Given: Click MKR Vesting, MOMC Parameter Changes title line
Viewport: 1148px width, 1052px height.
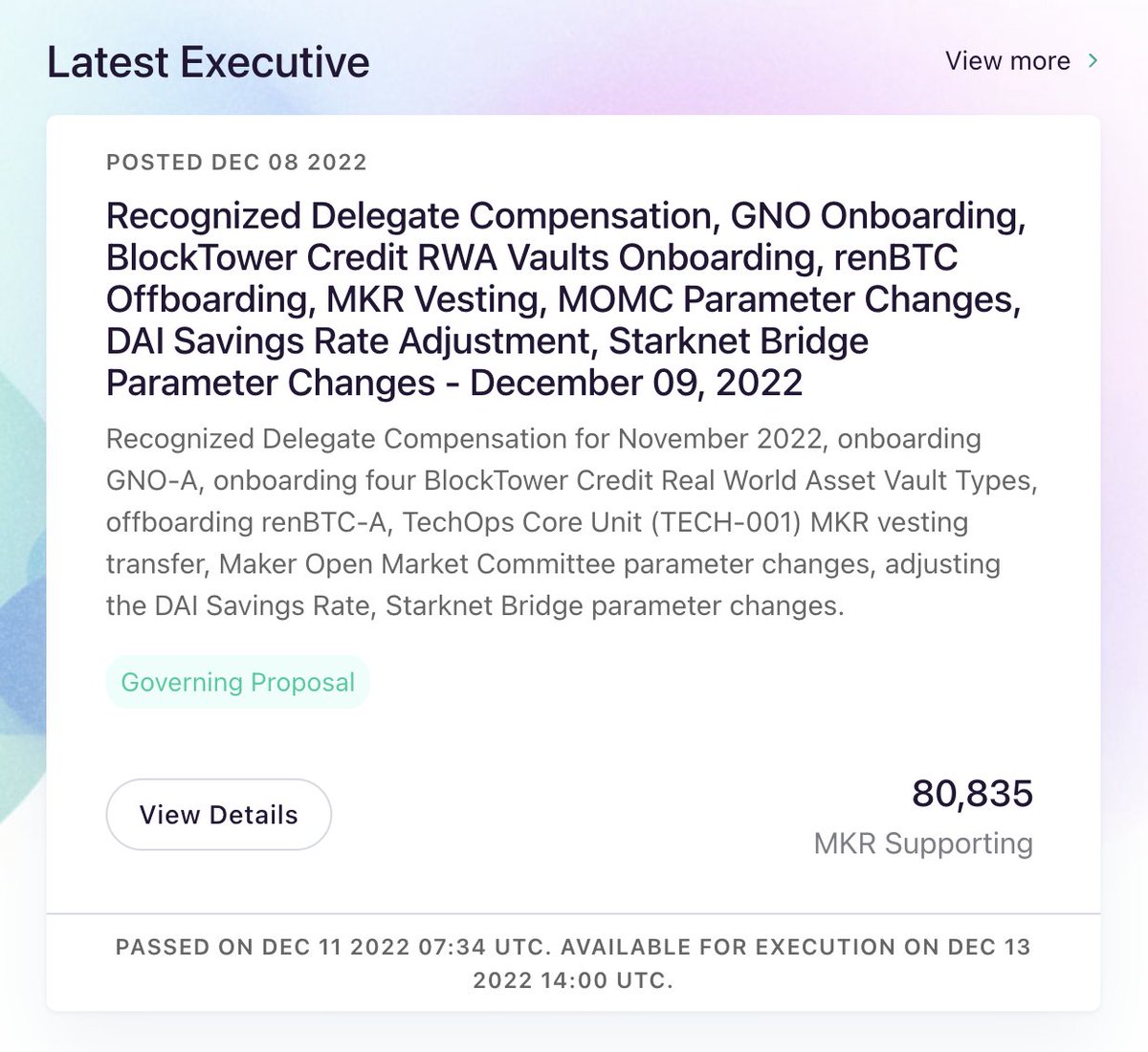Looking at the screenshot, I should [x=563, y=299].
